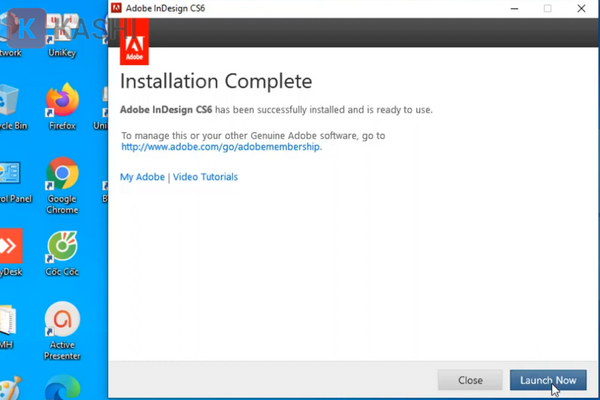Viewport: 600px width, 400px height.
Task: Close the installer using the title bar X
Action: [583, 8]
